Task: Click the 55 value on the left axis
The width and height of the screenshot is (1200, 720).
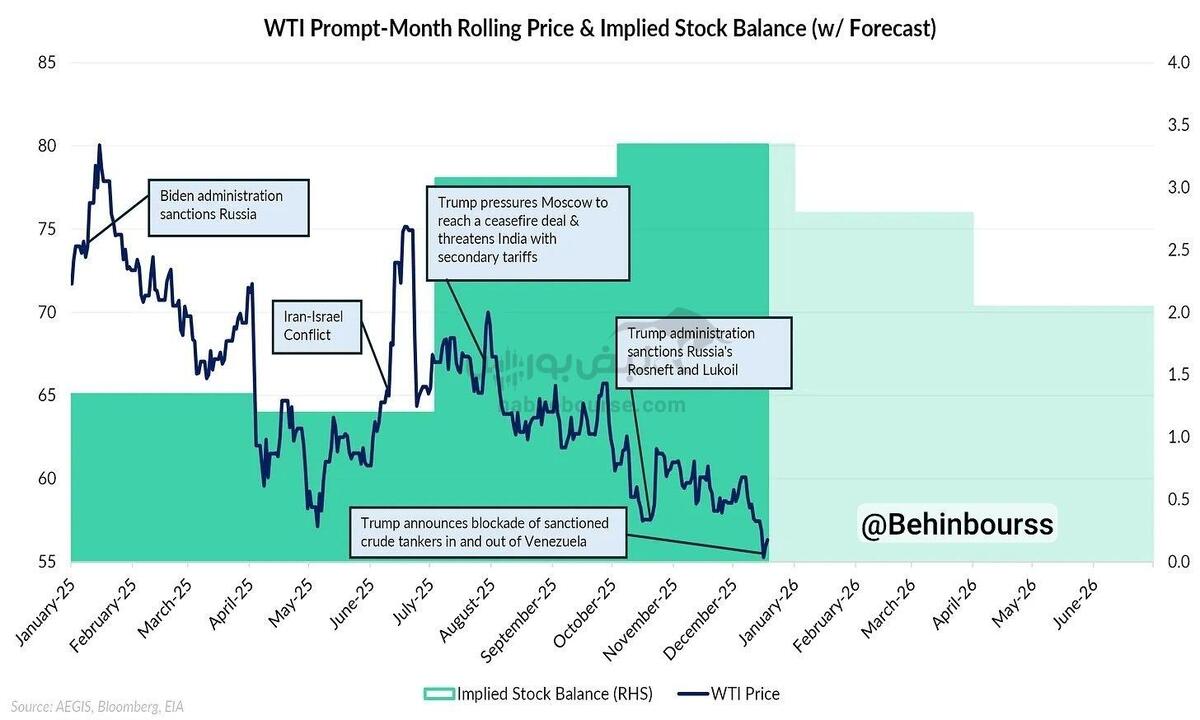Action: pos(46,561)
